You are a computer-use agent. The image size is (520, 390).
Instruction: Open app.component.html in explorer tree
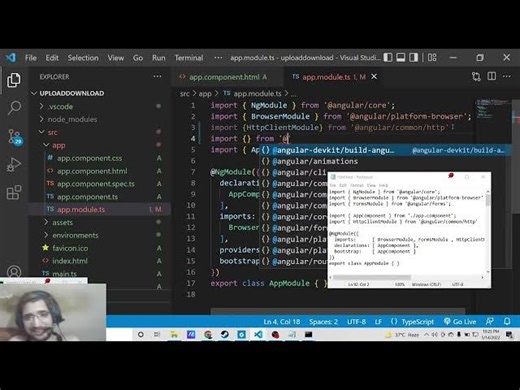pos(99,171)
